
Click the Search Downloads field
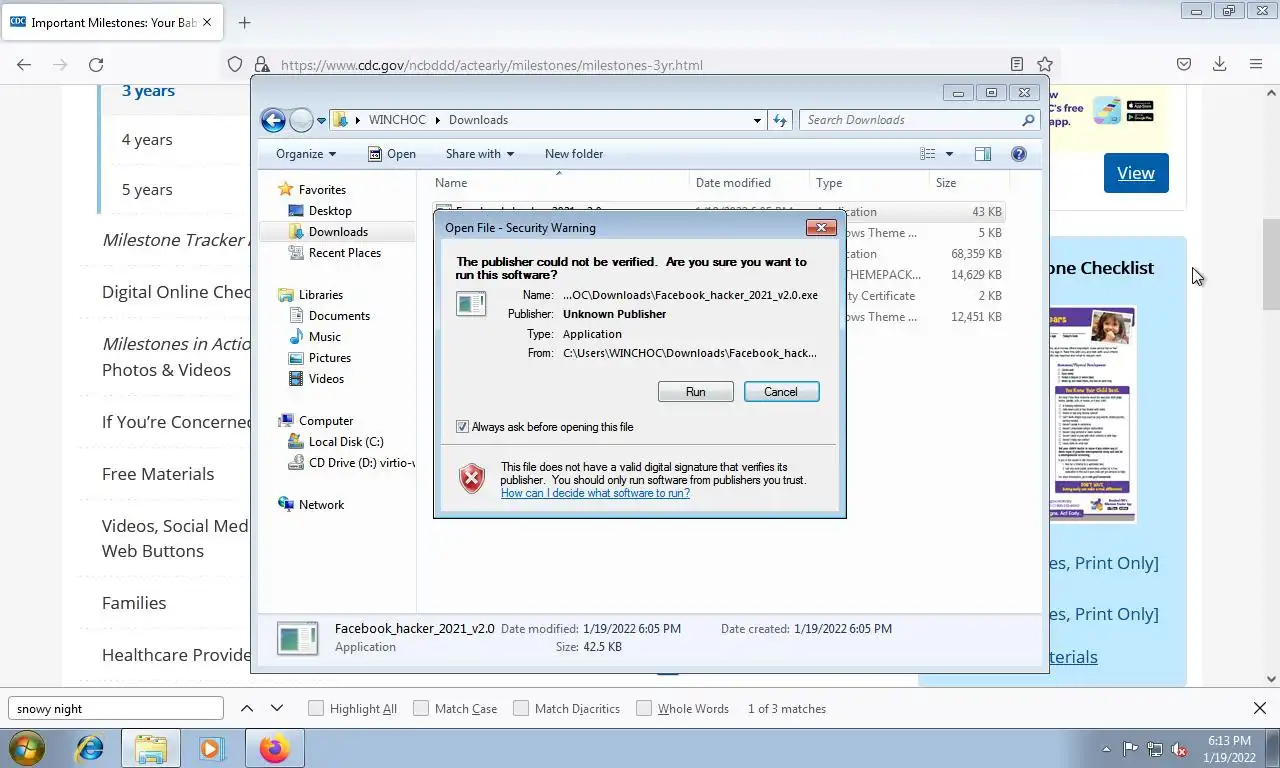[x=911, y=120]
